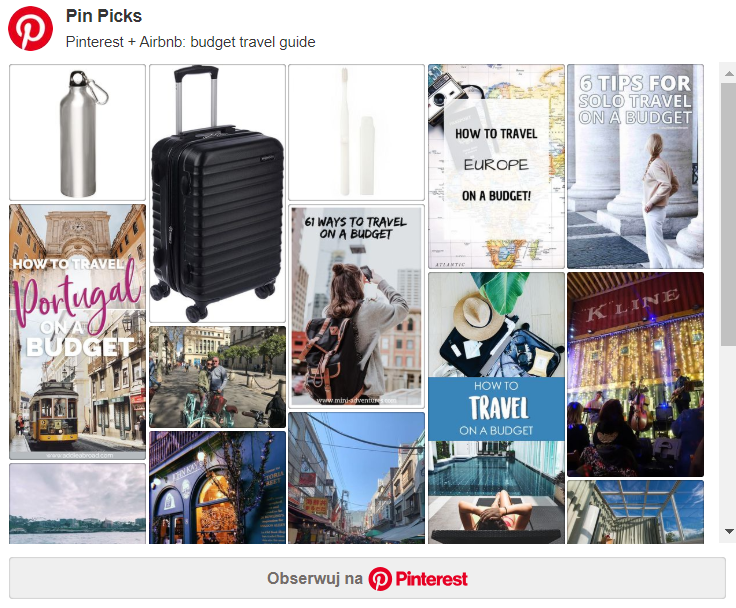Click scrollbar up arrow in pin grid

tap(729, 73)
